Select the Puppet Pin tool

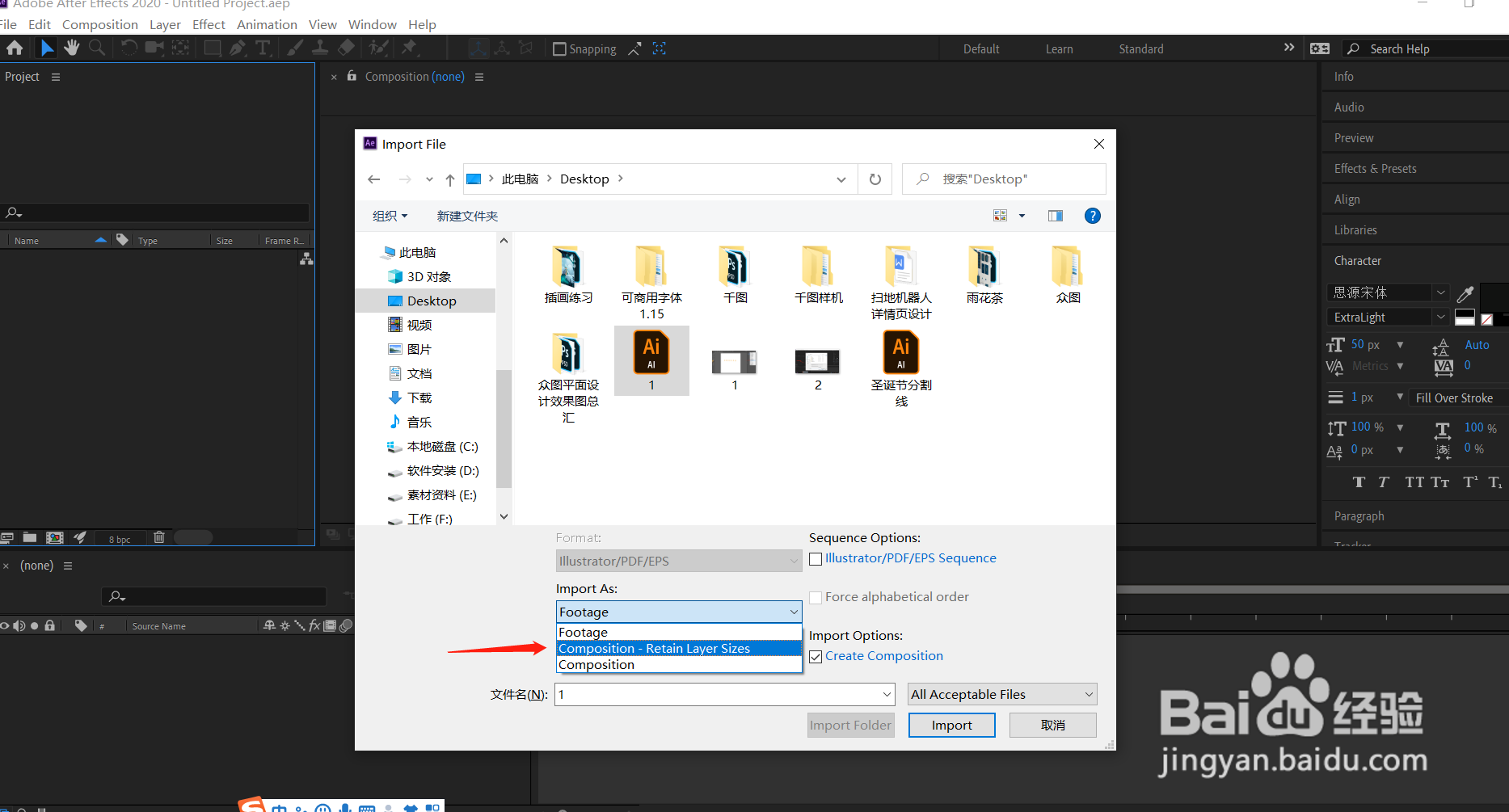(409, 48)
